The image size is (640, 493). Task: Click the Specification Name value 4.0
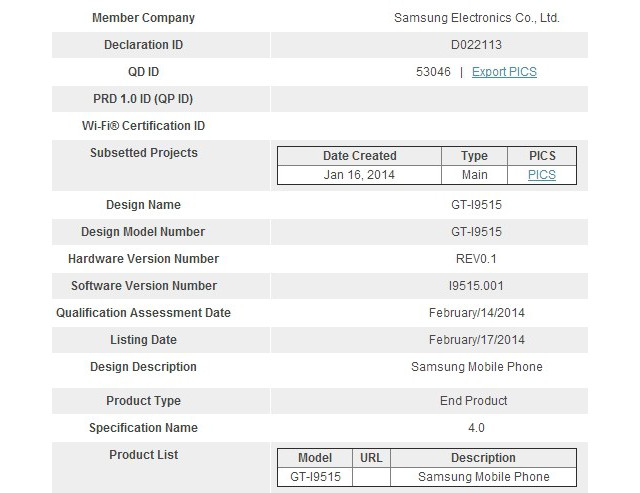(476, 428)
